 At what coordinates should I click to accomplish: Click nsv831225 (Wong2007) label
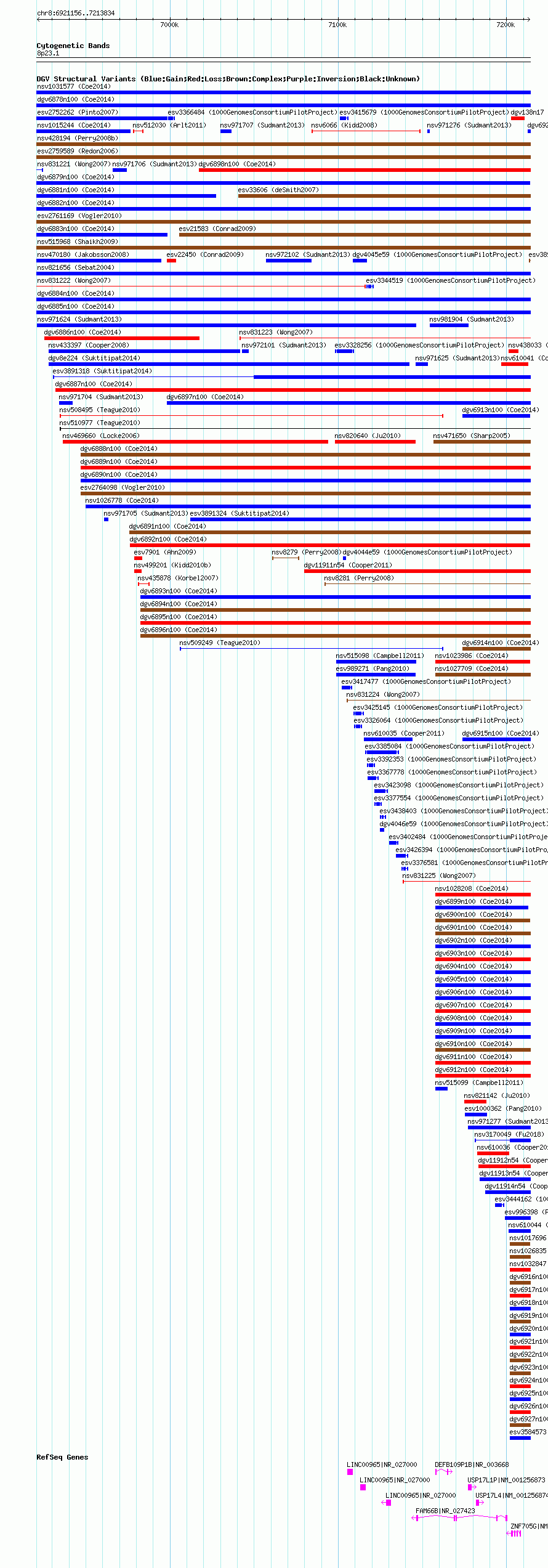click(439, 875)
